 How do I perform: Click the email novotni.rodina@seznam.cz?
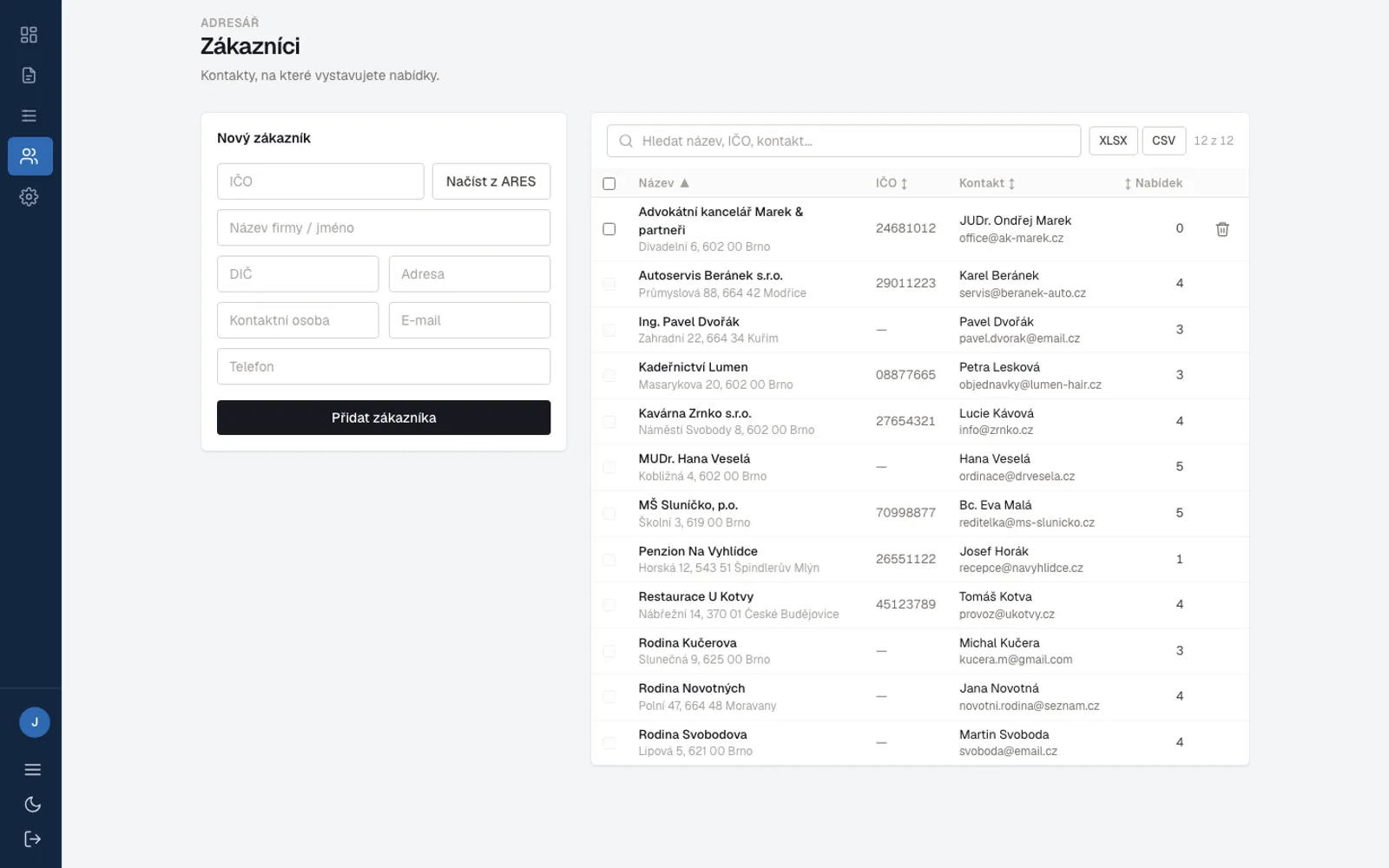pyautogui.click(x=1029, y=706)
